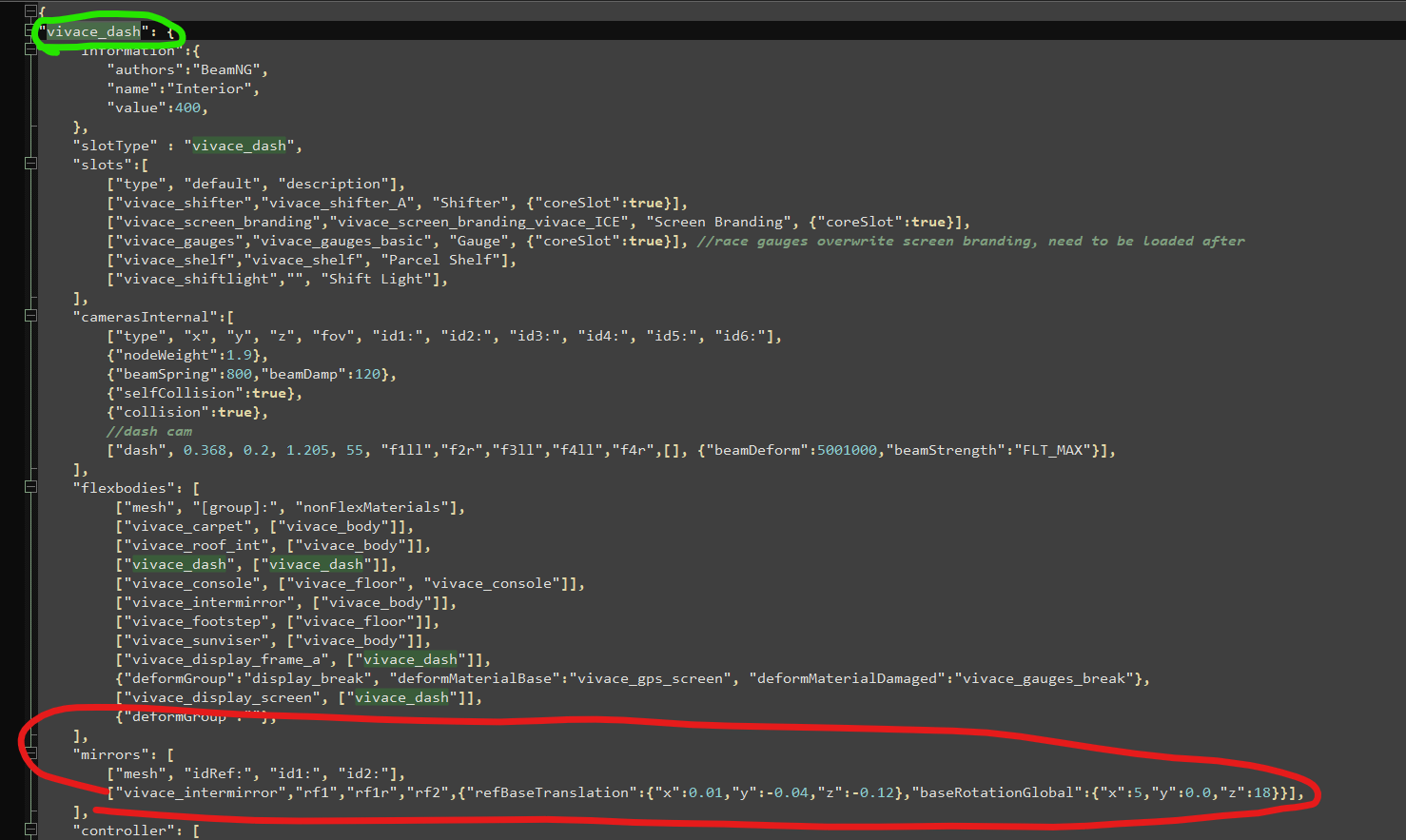Click the "flexbodies" key
The width and height of the screenshot is (1406, 840).
[124, 488]
